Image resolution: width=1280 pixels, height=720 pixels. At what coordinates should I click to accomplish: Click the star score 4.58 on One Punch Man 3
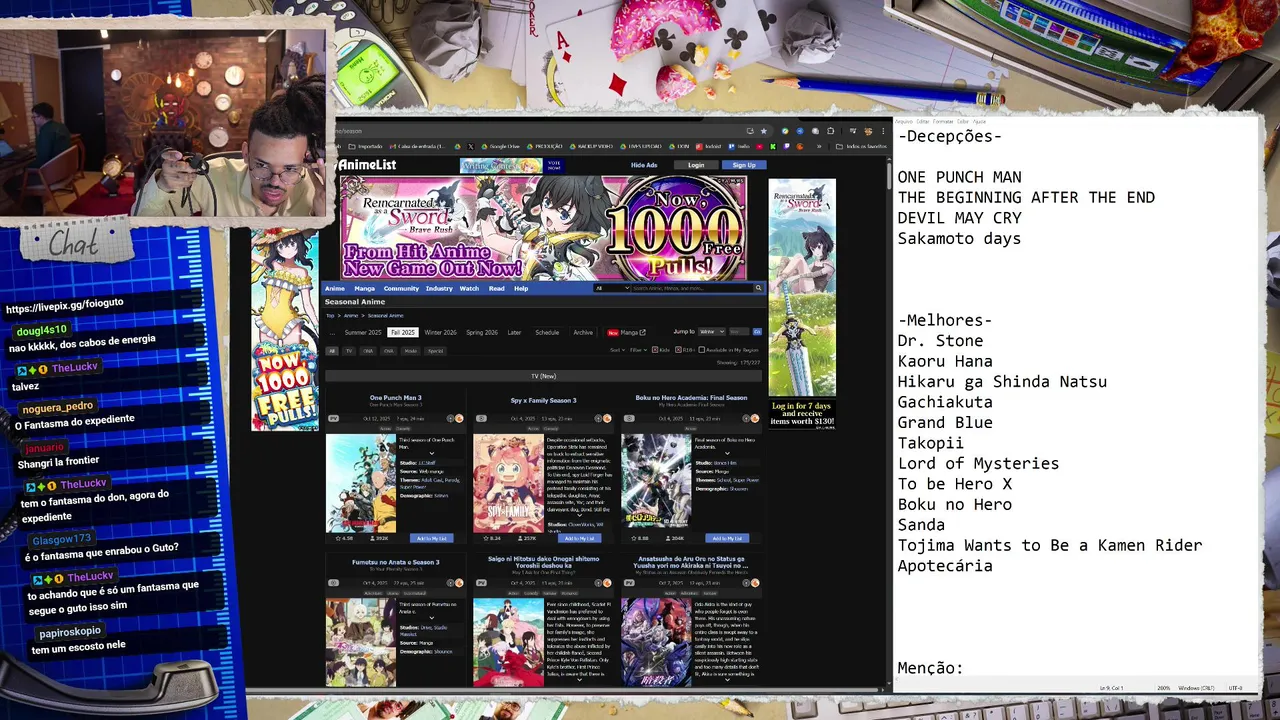click(344, 538)
